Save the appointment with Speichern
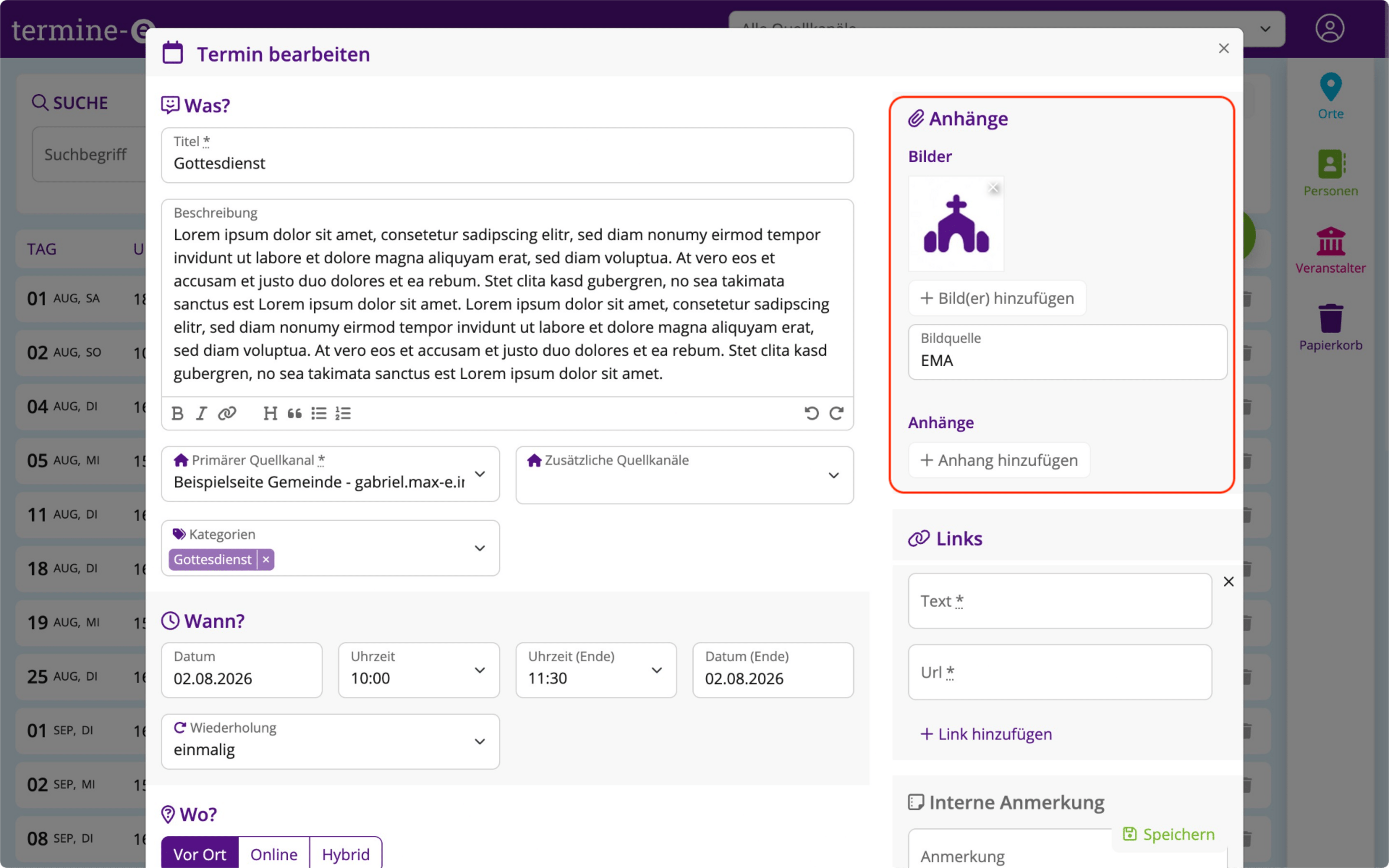Viewport: 1389px width, 868px height. tap(1168, 834)
